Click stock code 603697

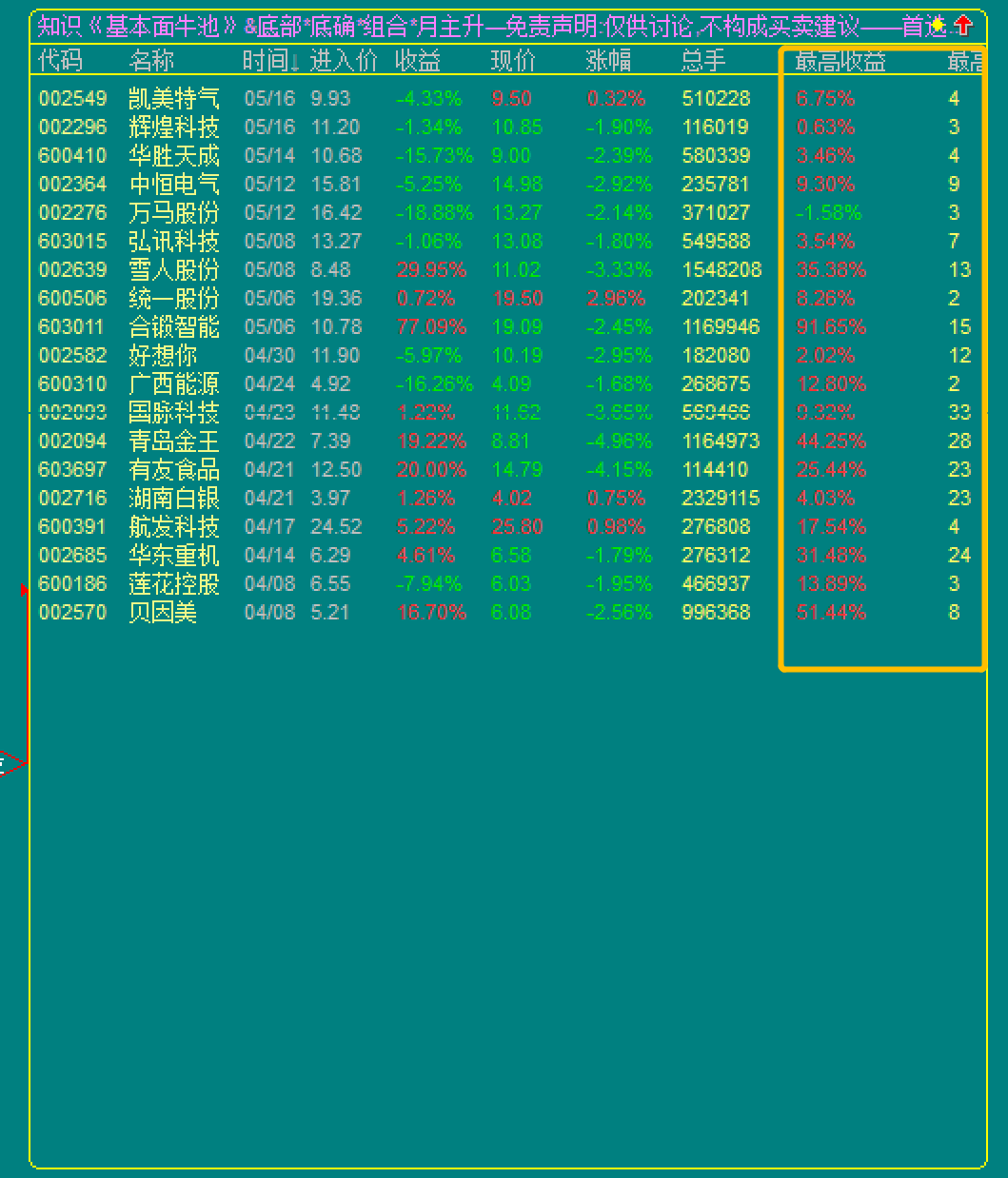(x=73, y=469)
